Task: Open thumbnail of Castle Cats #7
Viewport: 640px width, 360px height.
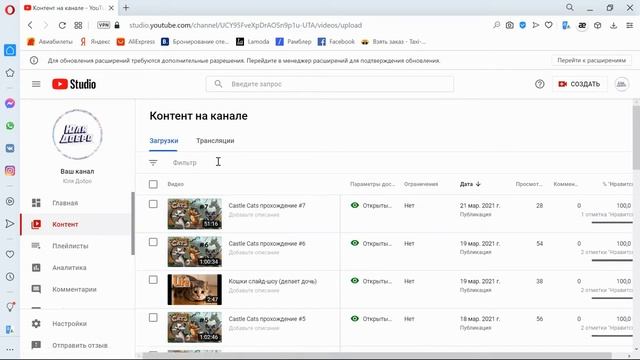Action: pyautogui.click(x=195, y=214)
